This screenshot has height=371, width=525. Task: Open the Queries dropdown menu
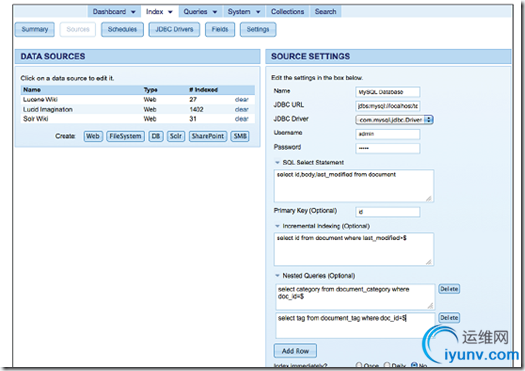pos(200,12)
